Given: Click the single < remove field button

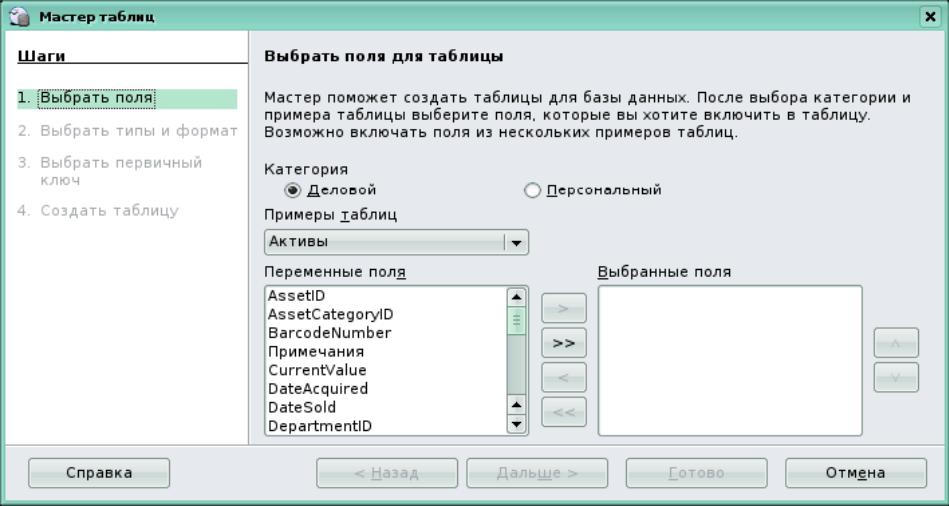Looking at the screenshot, I should point(563,378).
